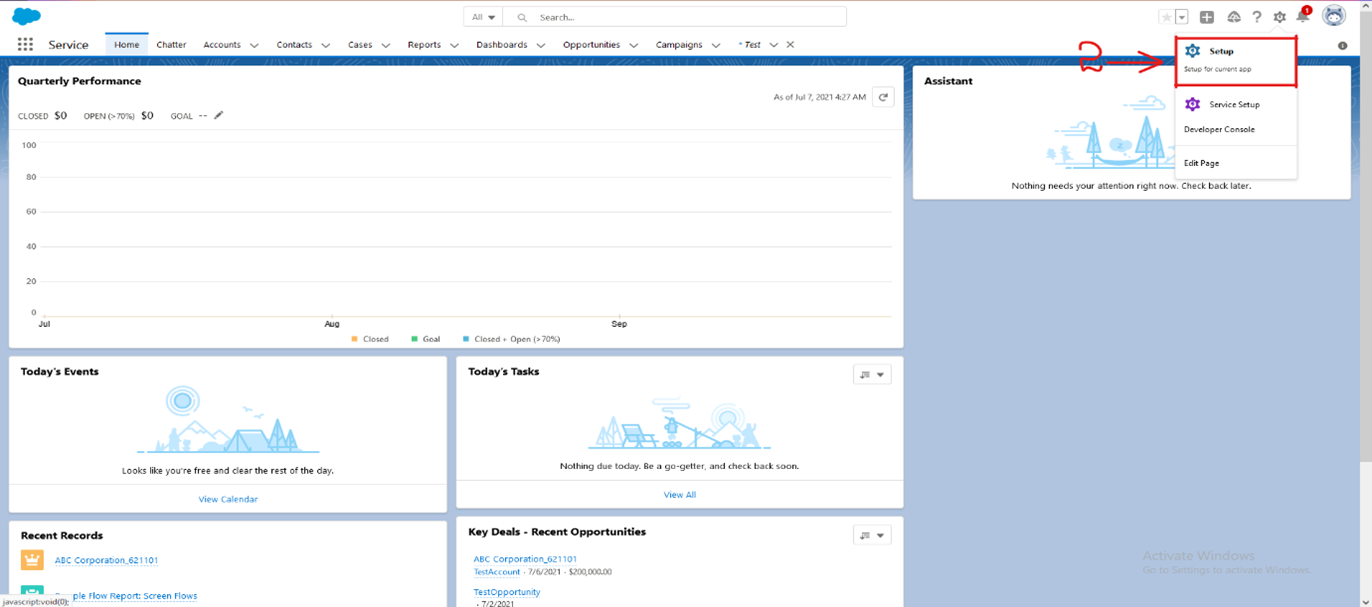Screen dimensions: 1372x607
Task: Expand the Accounts tab dropdown
Action: 254,45
